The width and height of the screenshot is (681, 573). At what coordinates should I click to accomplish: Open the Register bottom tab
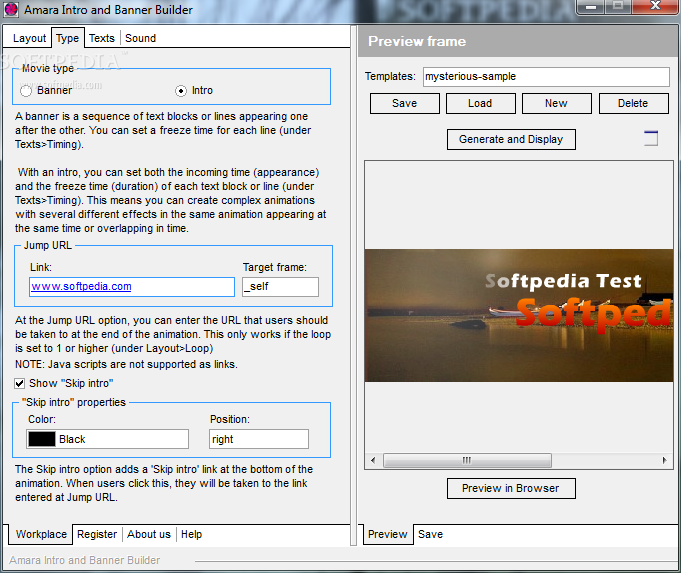97,534
